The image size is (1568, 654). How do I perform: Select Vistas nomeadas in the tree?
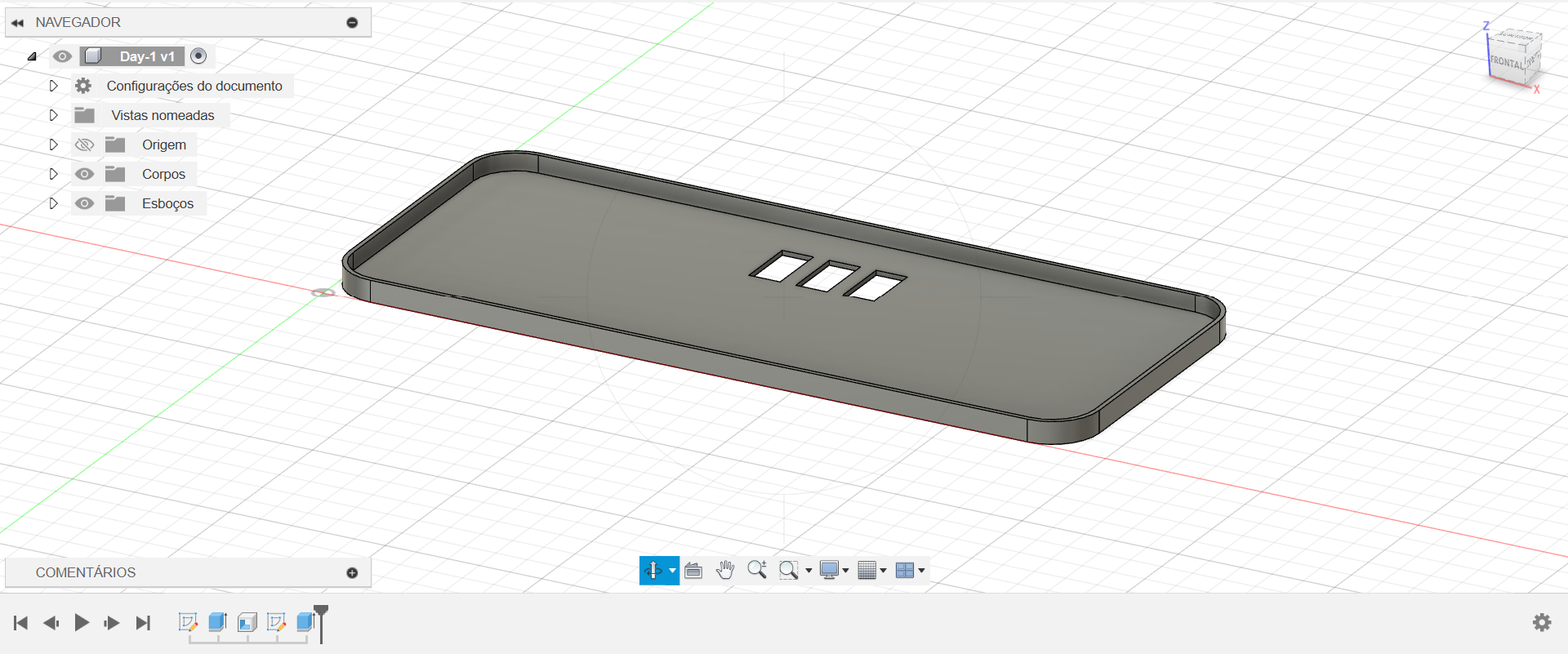point(163,115)
